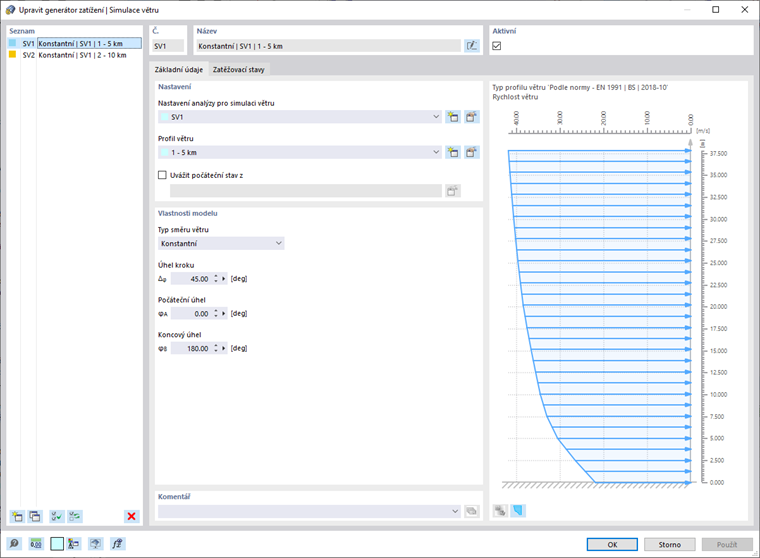Delete the selected list item with red X

click(131, 516)
